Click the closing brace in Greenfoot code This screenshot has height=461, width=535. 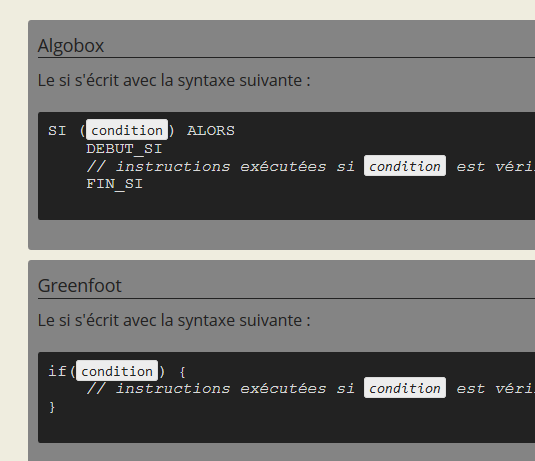(52, 407)
